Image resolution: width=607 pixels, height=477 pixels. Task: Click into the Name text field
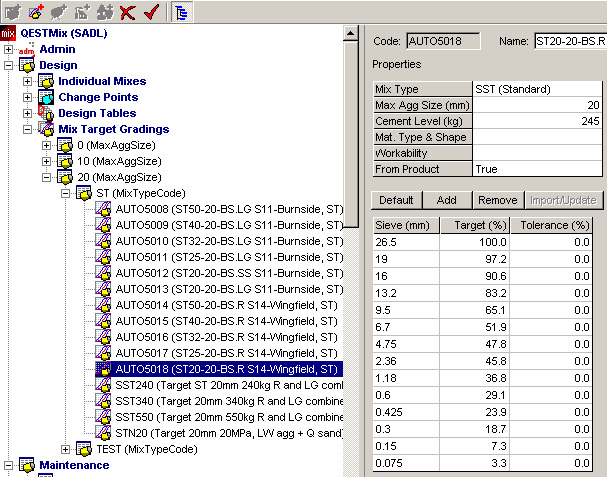pyautogui.click(x=568, y=41)
